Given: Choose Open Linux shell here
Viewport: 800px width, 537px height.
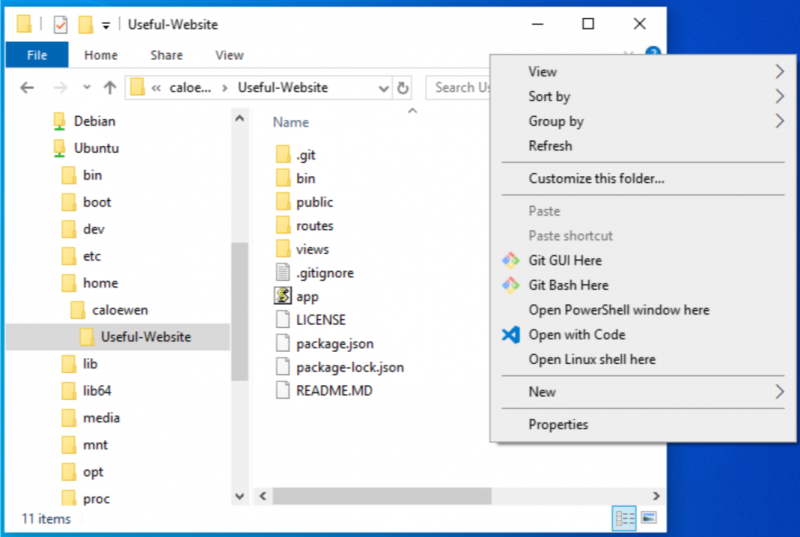Looking at the screenshot, I should [592, 359].
